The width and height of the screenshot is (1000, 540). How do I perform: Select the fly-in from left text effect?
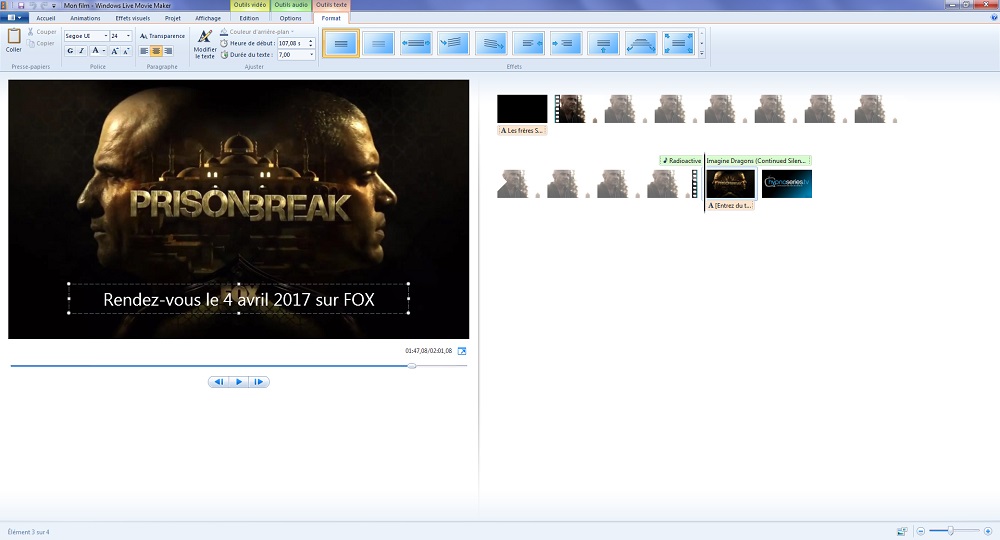[566, 43]
